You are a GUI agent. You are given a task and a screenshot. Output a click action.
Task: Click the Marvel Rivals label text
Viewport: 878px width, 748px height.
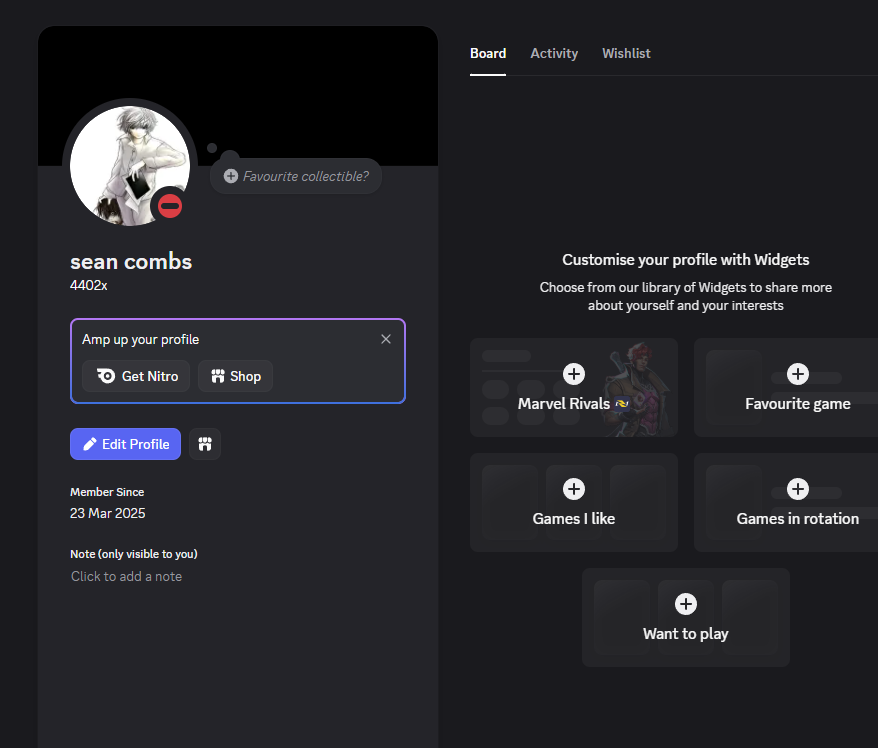pyautogui.click(x=564, y=404)
